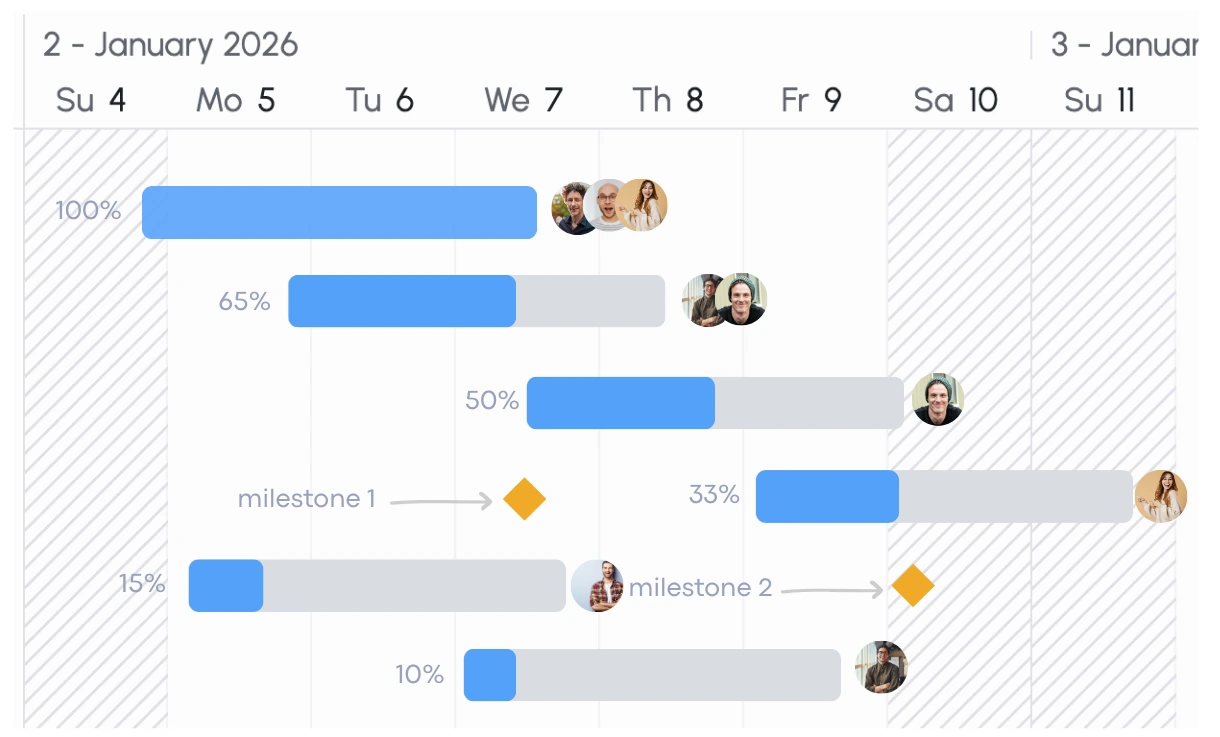Select the 10% progress task bar
Viewport: 1220px width, 737px height.
pyautogui.click(x=652, y=675)
